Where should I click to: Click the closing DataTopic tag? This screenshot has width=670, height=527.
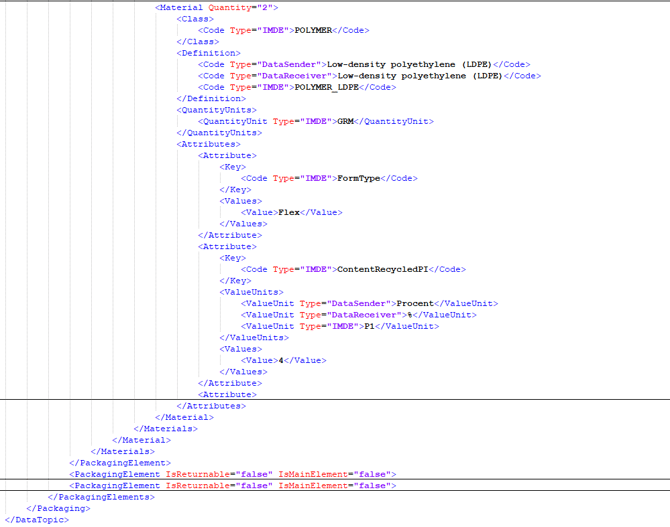(x=37, y=519)
